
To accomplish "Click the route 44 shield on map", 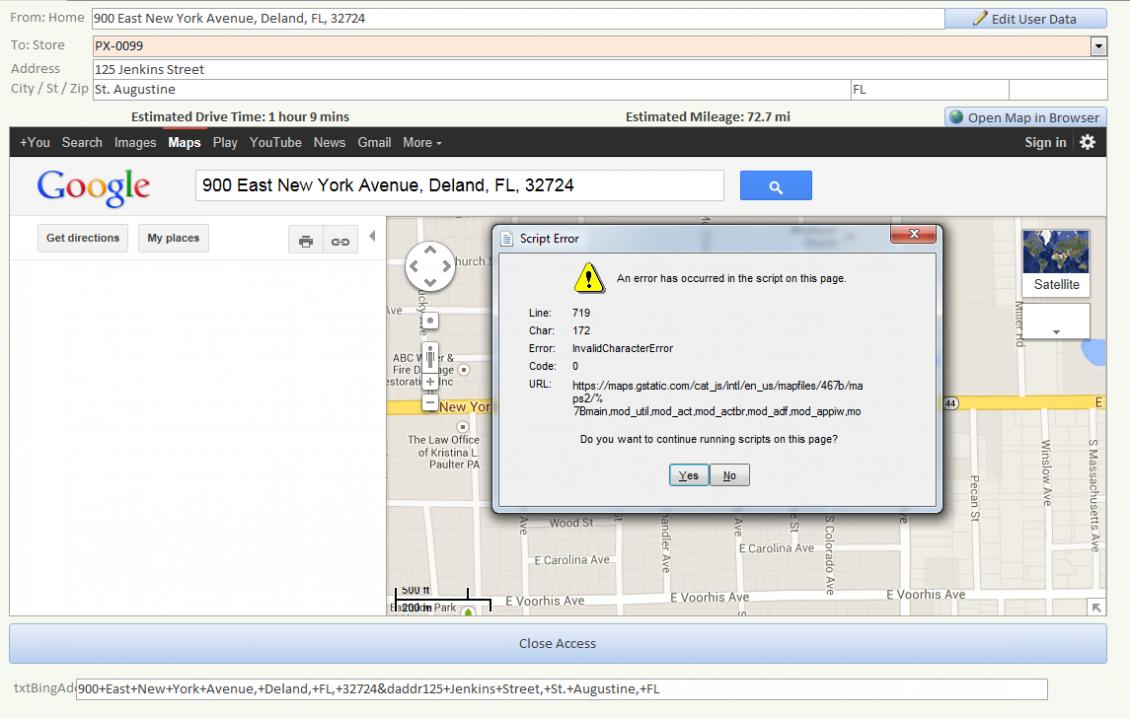I will click(951, 403).
